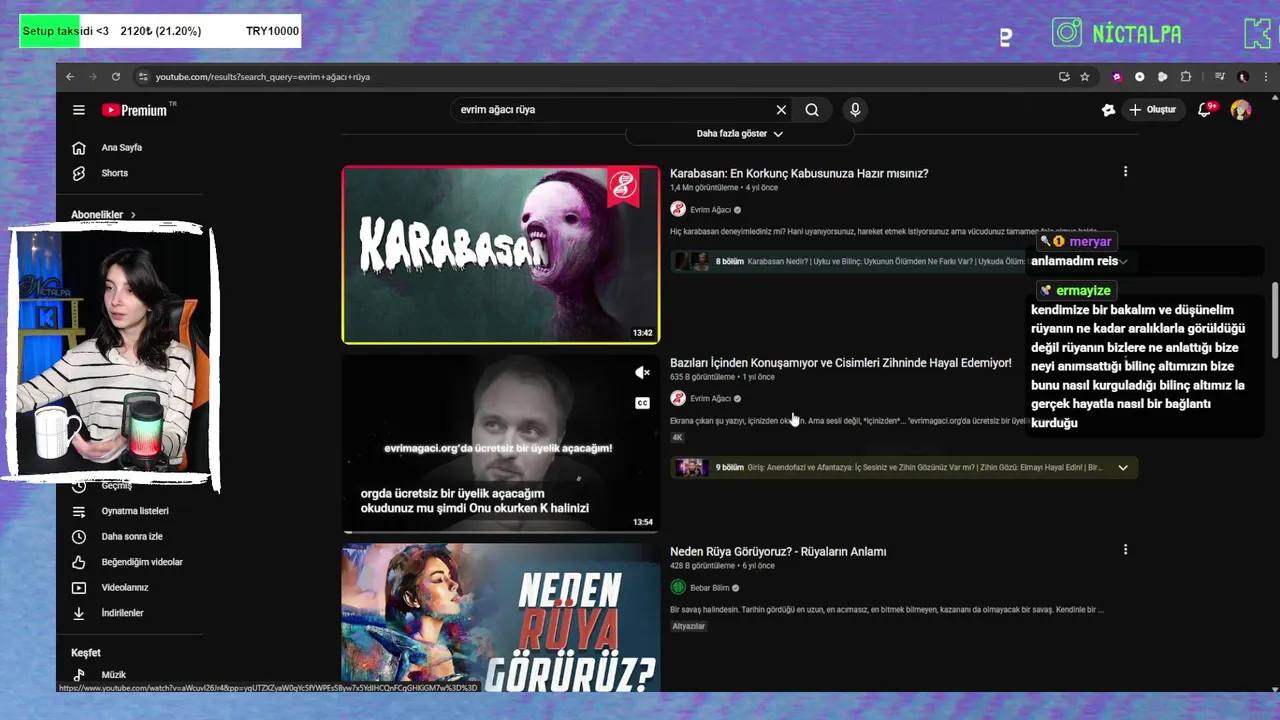Click the Keşfet section heading
The width and height of the screenshot is (1280, 720).
tap(86, 653)
